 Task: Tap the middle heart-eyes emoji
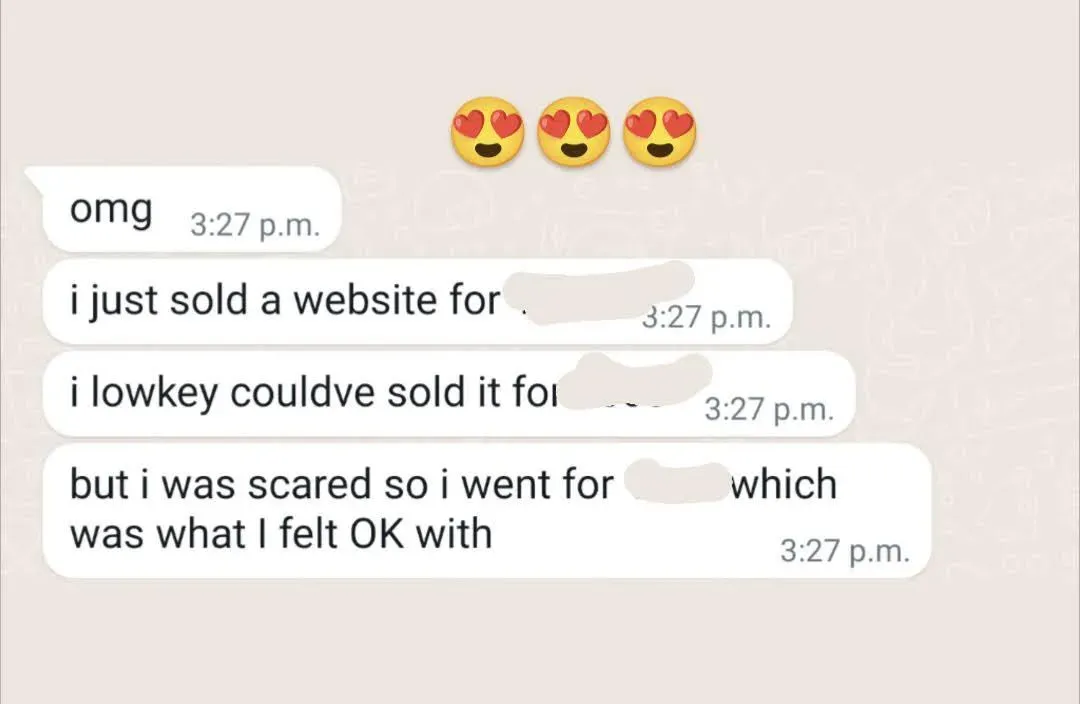574,131
